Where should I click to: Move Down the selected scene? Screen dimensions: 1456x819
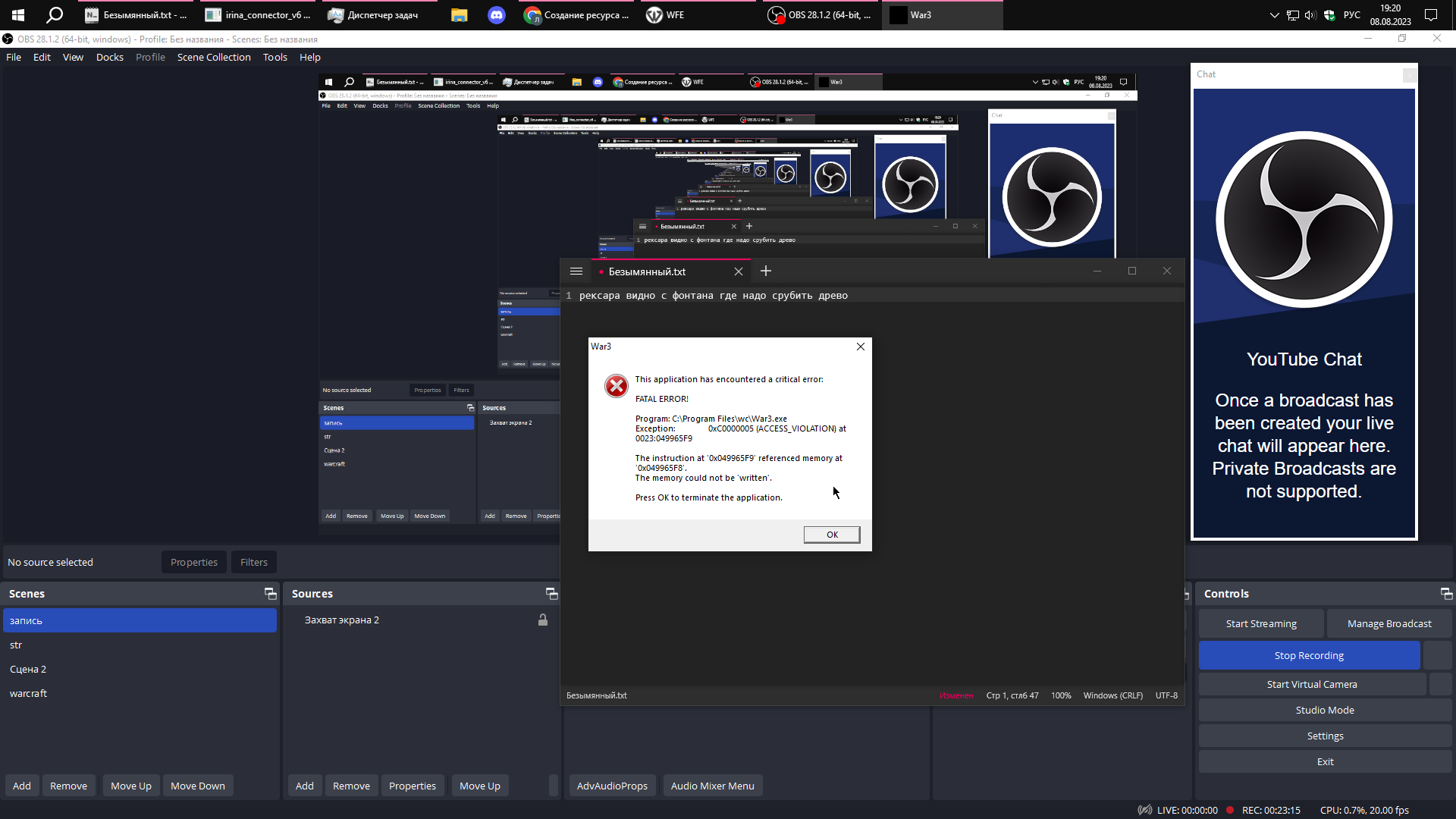[198, 786]
